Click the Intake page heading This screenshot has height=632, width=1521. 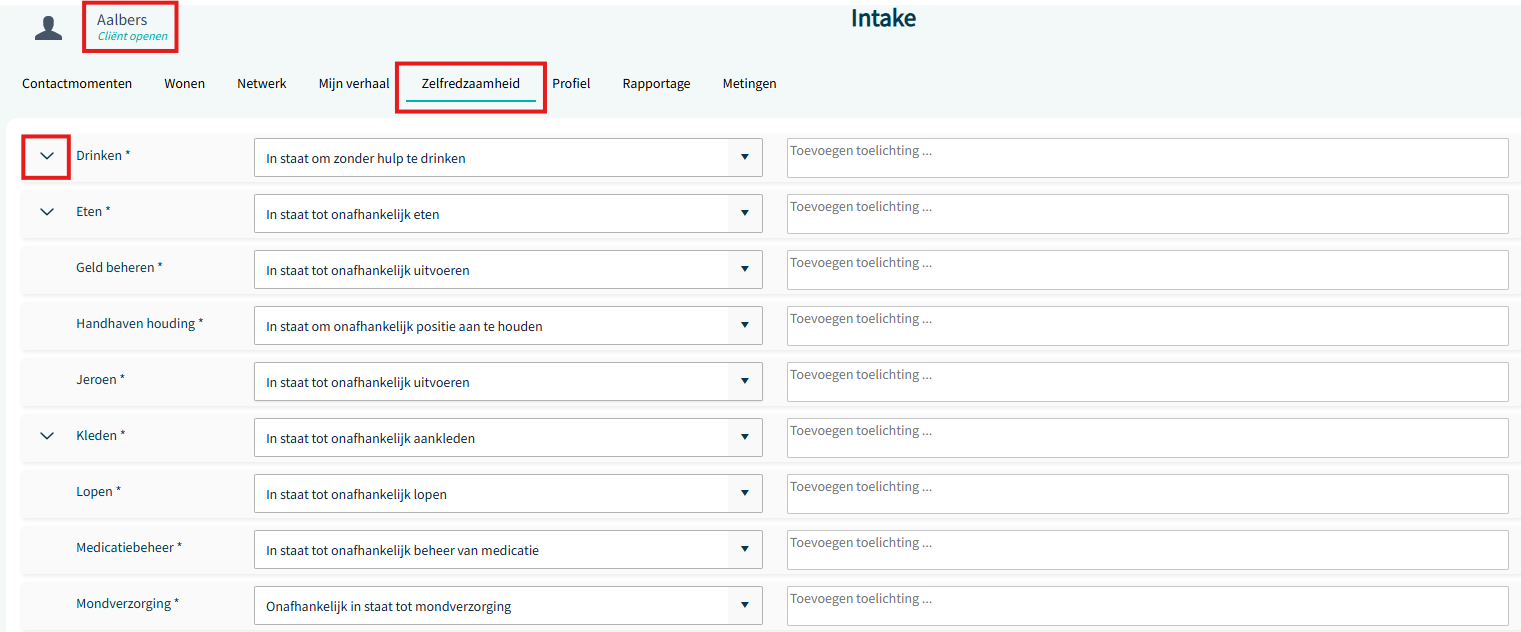[883, 18]
